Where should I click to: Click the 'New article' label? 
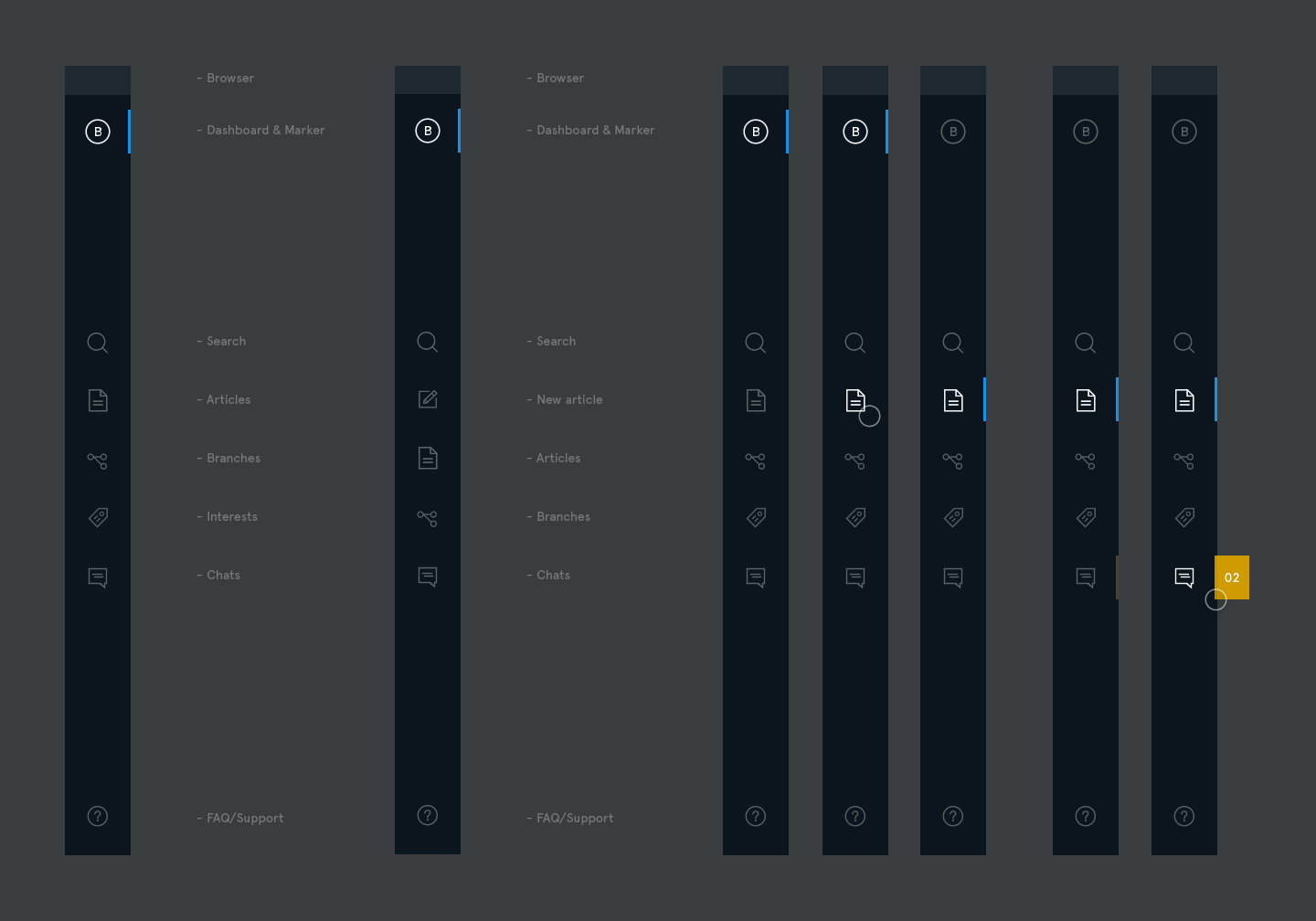[570, 399]
